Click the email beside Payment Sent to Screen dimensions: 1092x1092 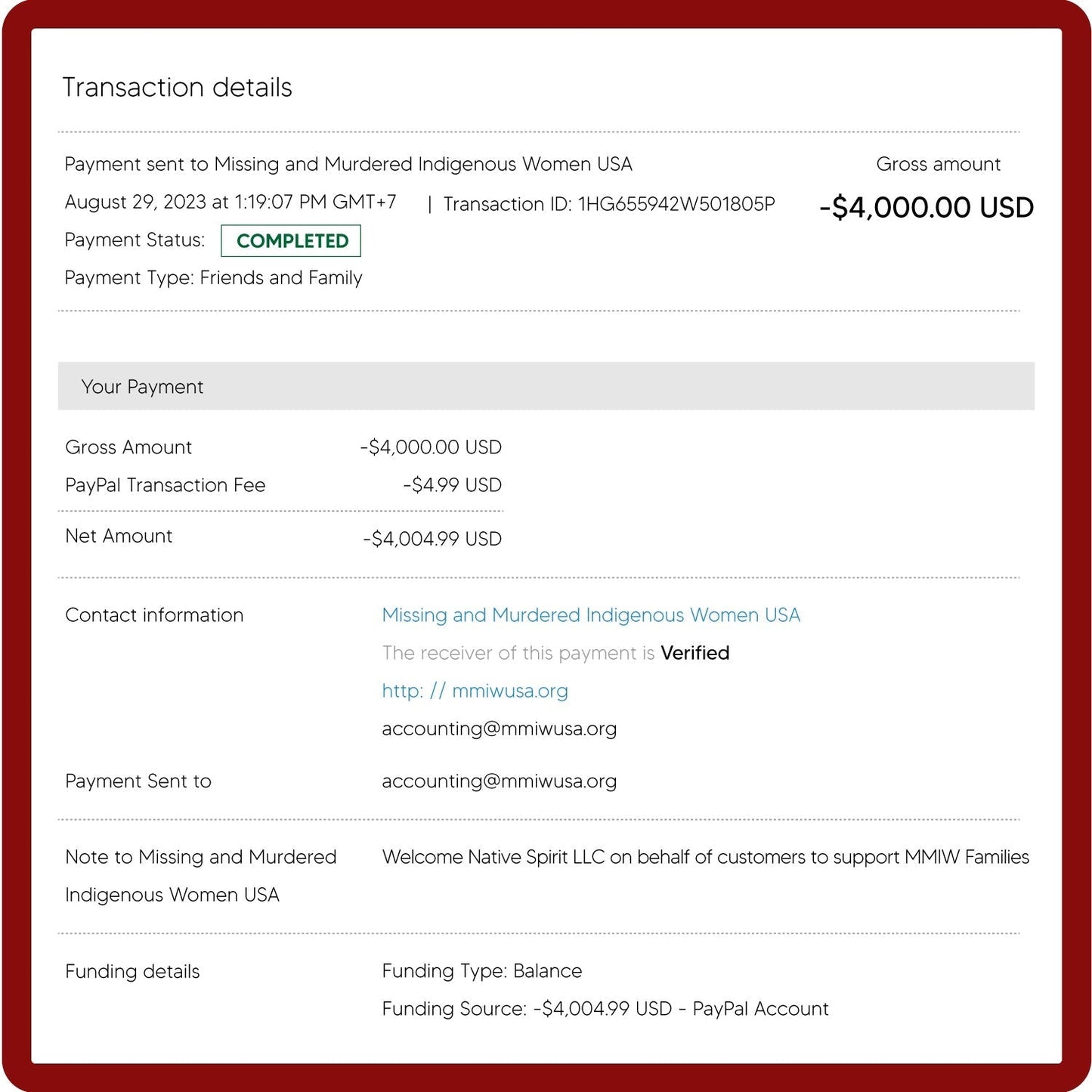[x=499, y=781]
